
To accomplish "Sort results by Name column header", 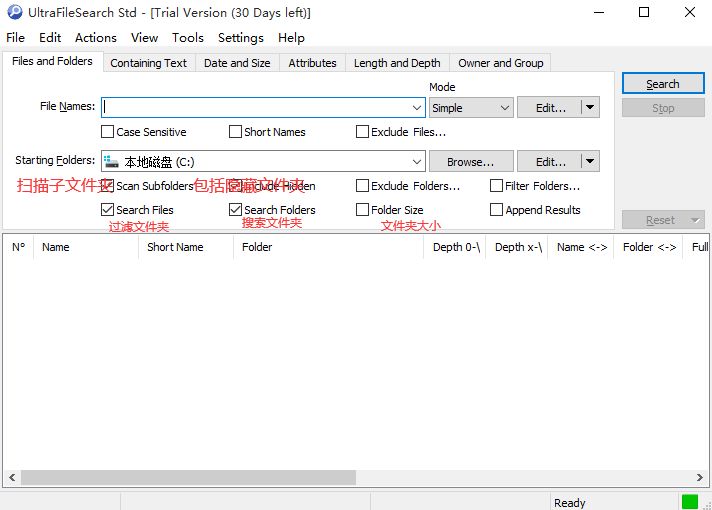I will (86, 247).
